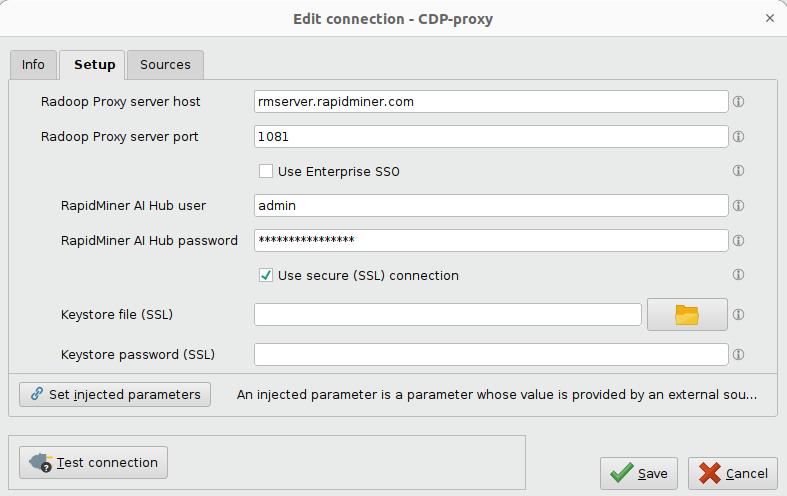Browse for keystore file with folder button
Viewport: 787px width, 496px height.
coord(687,315)
